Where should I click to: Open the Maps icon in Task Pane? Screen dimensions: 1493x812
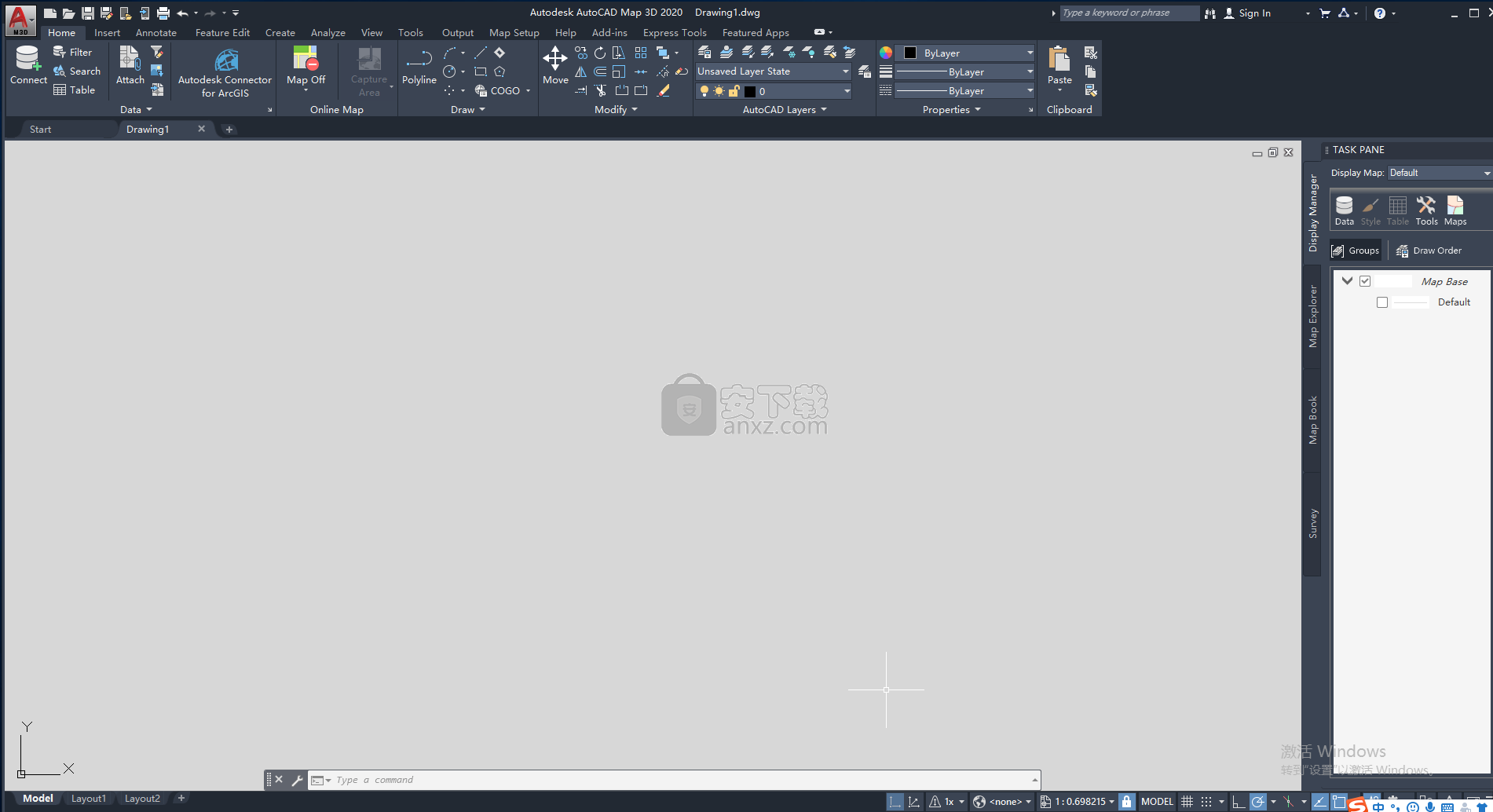tap(1455, 210)
